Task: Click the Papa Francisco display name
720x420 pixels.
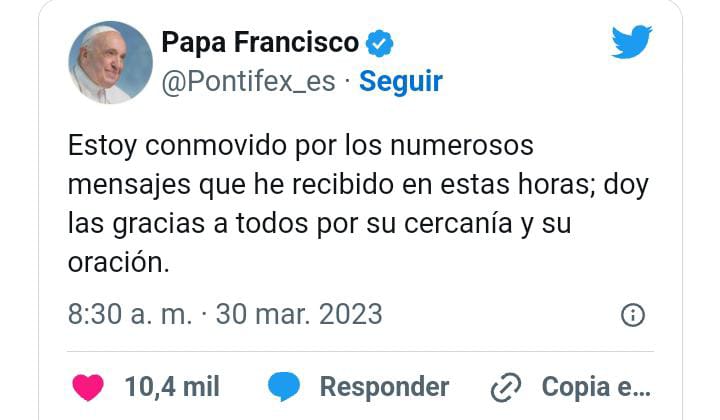Action: [260, 43]
